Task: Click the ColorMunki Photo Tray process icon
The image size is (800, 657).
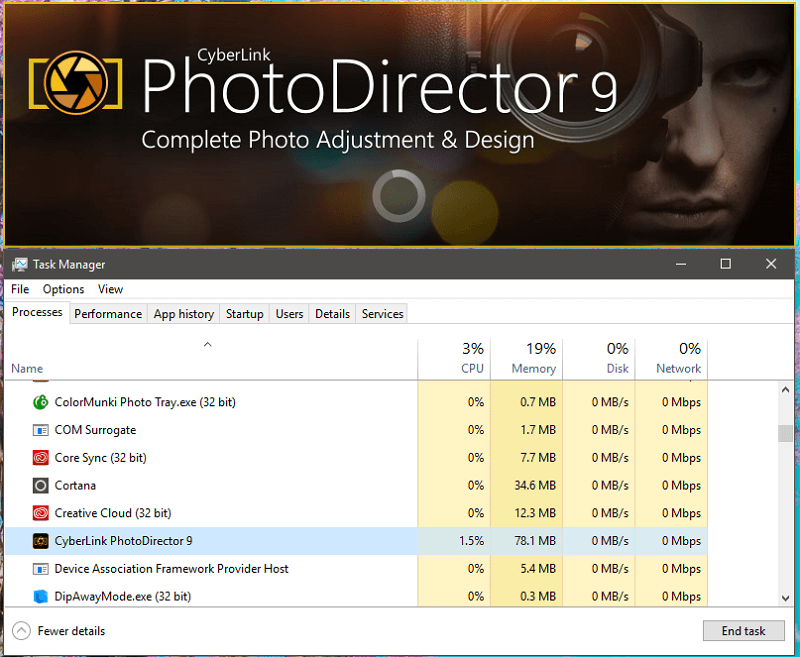Action: [40, 402]
